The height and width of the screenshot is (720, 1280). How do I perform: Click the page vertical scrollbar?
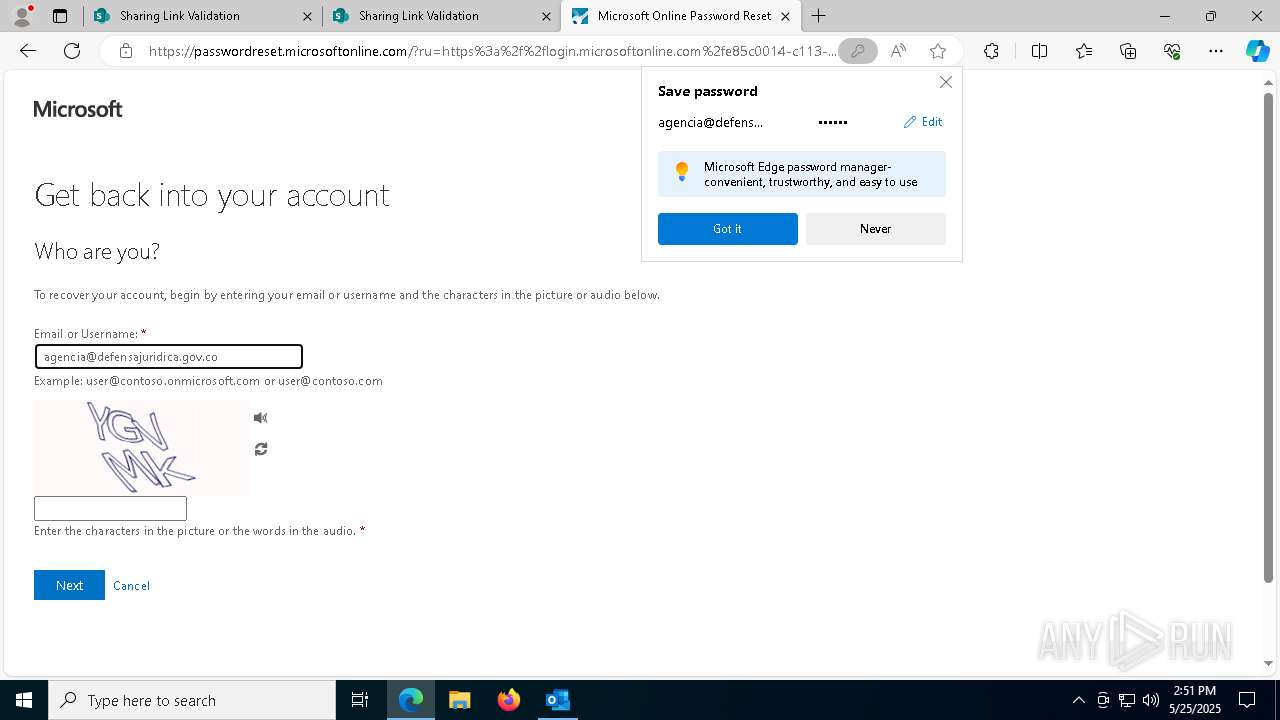pyautogui.click(x=1268, y=337)
